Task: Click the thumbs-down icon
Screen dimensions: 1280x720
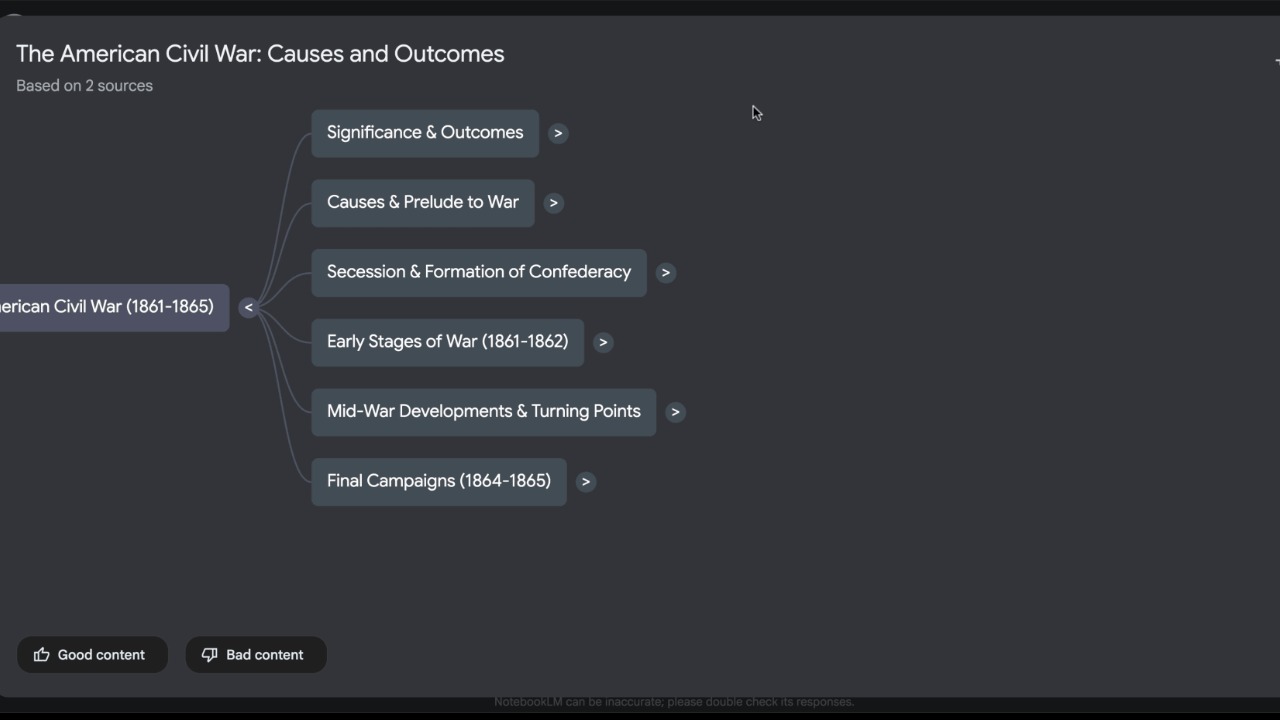Action: pyautogui.click(x=210, y=655)
